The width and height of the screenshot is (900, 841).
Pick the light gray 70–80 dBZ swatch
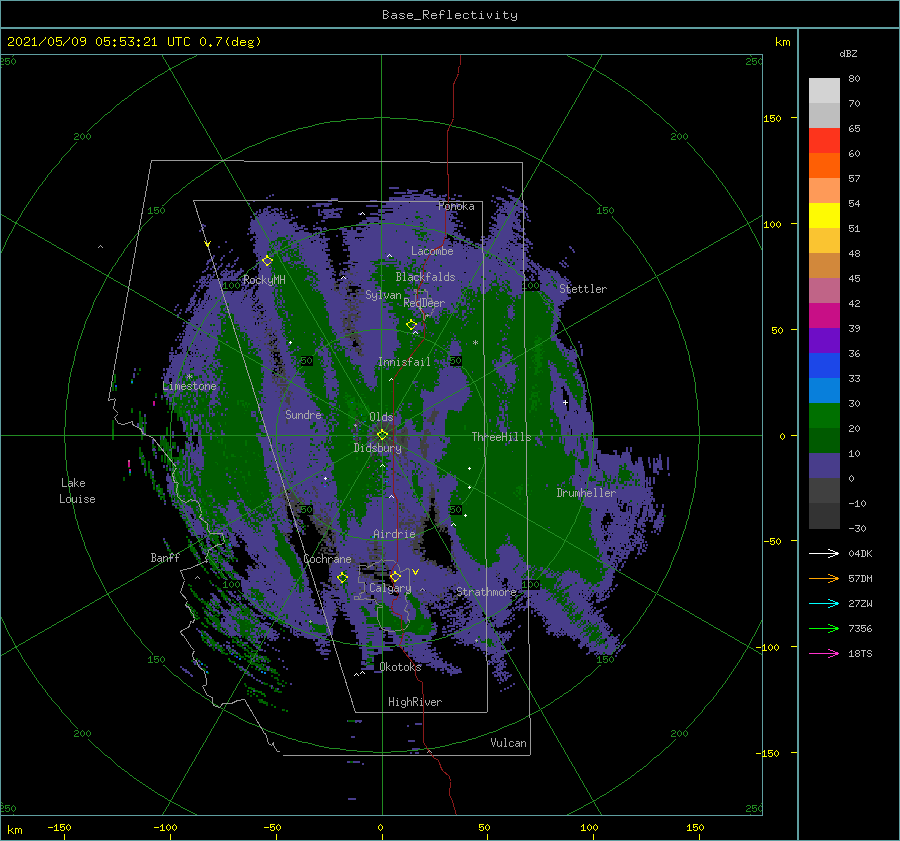pos(824,91)
